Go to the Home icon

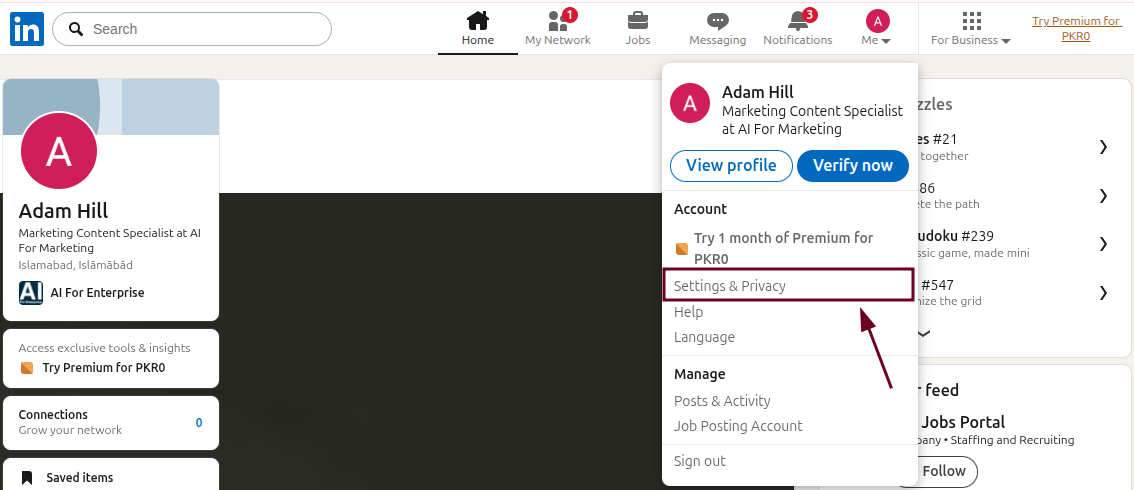coord(477,20)
